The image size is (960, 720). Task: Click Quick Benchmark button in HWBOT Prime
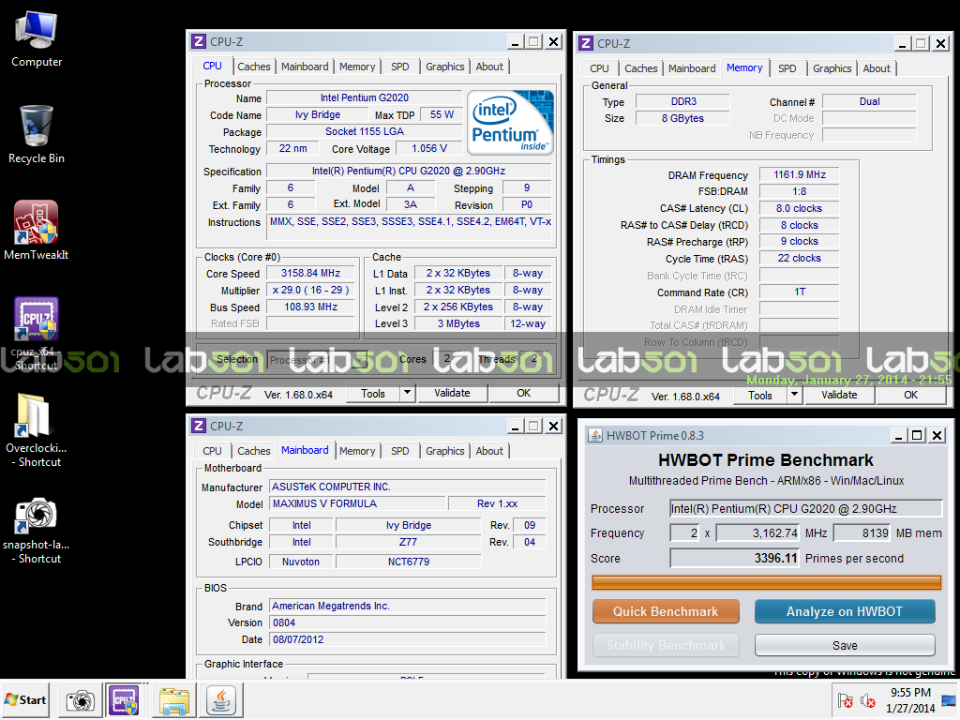[666, 612]
